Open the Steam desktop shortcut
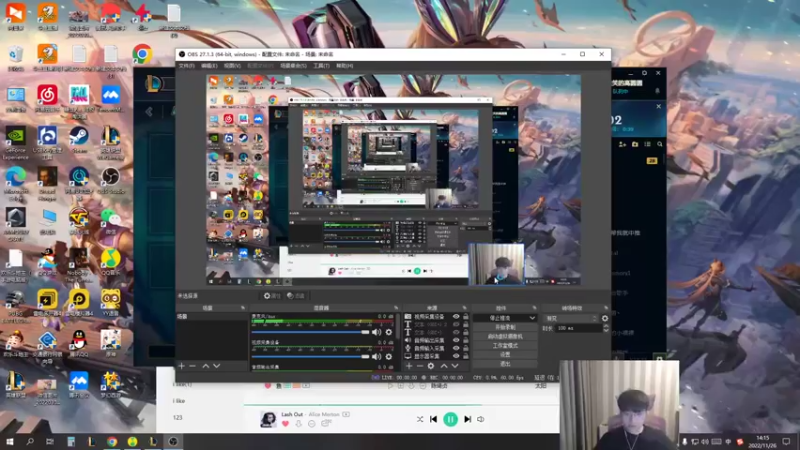 [x=79, y=140]
